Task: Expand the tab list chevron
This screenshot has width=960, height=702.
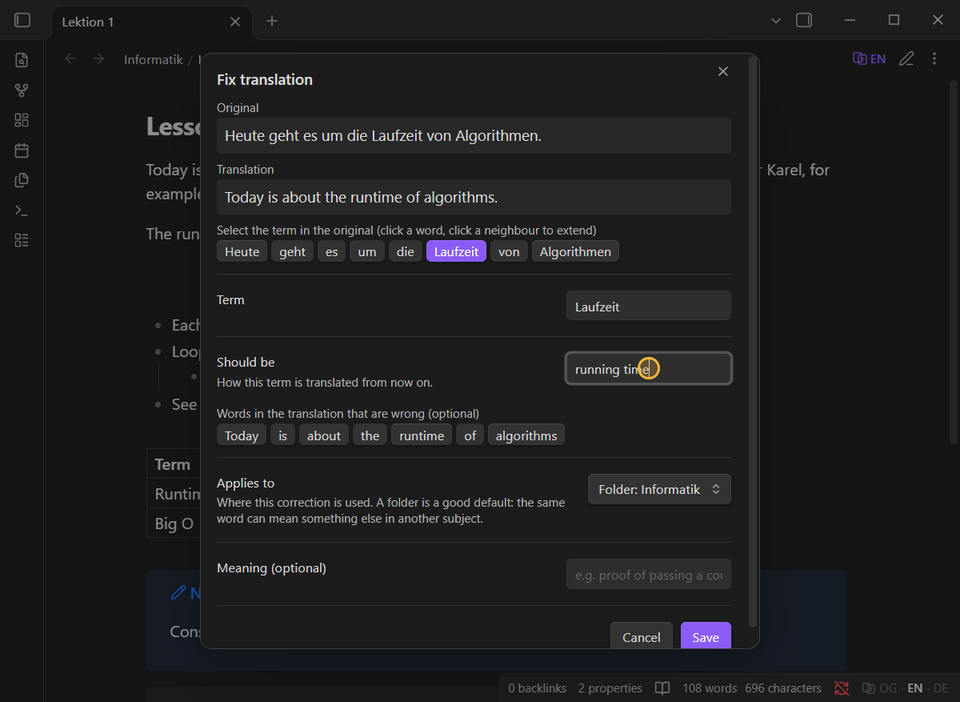Action: [776, 21]
